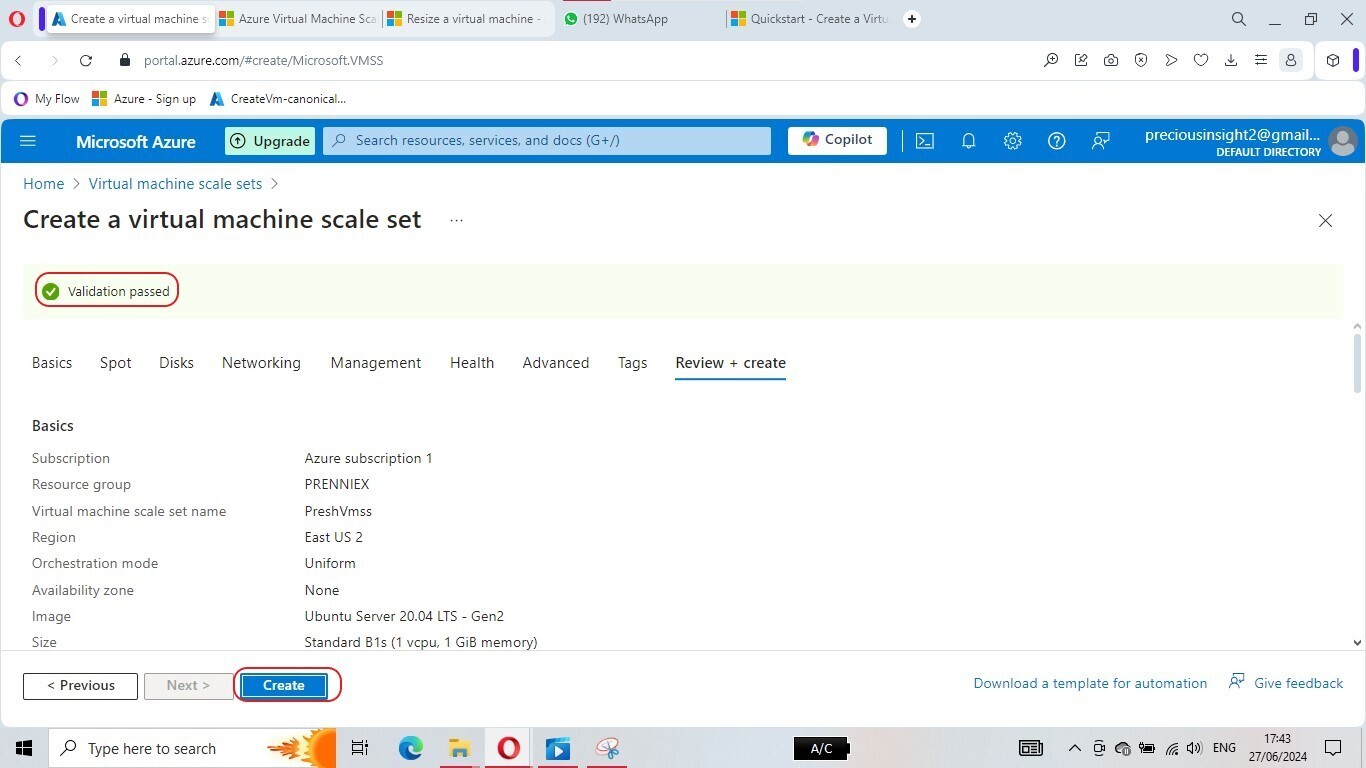The image size is (1366, 768).
Task: Launch Microsoft Edge from the taskbar
Action: pos(410,748)
